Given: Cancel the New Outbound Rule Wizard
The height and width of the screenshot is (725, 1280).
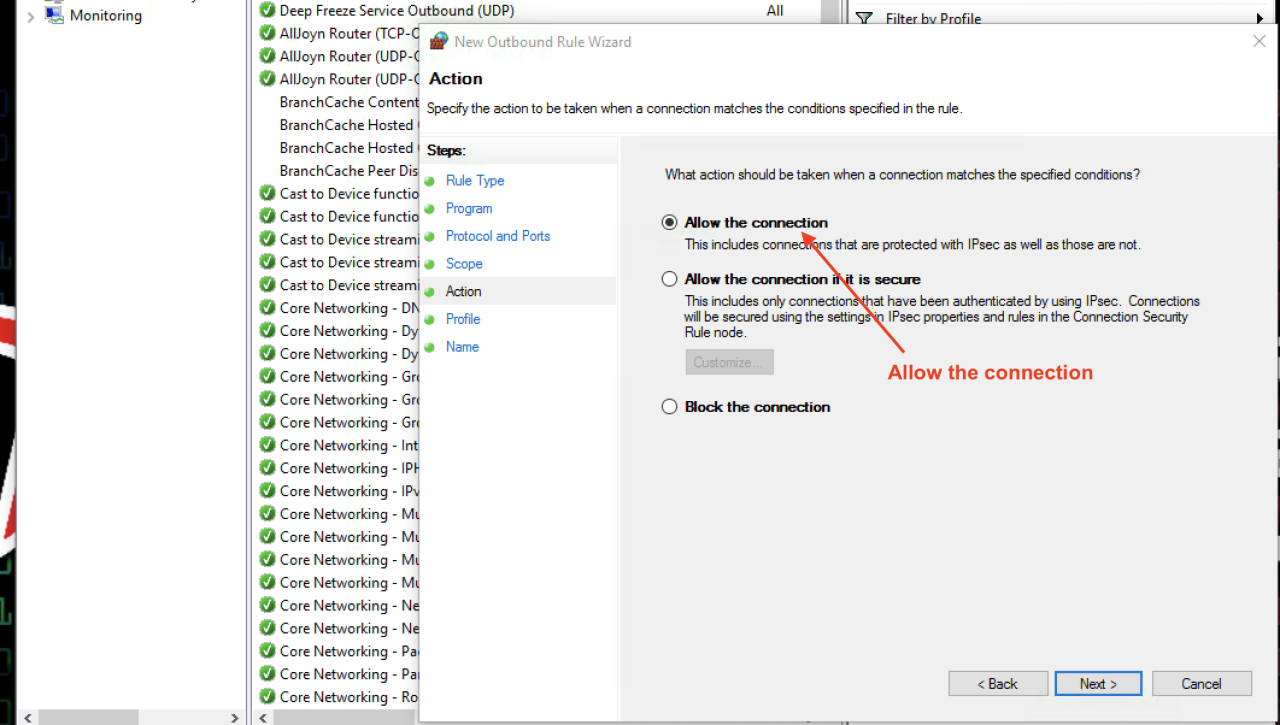Looking at the screenshot, I should pyautogui.click(x=1201, y=683).
